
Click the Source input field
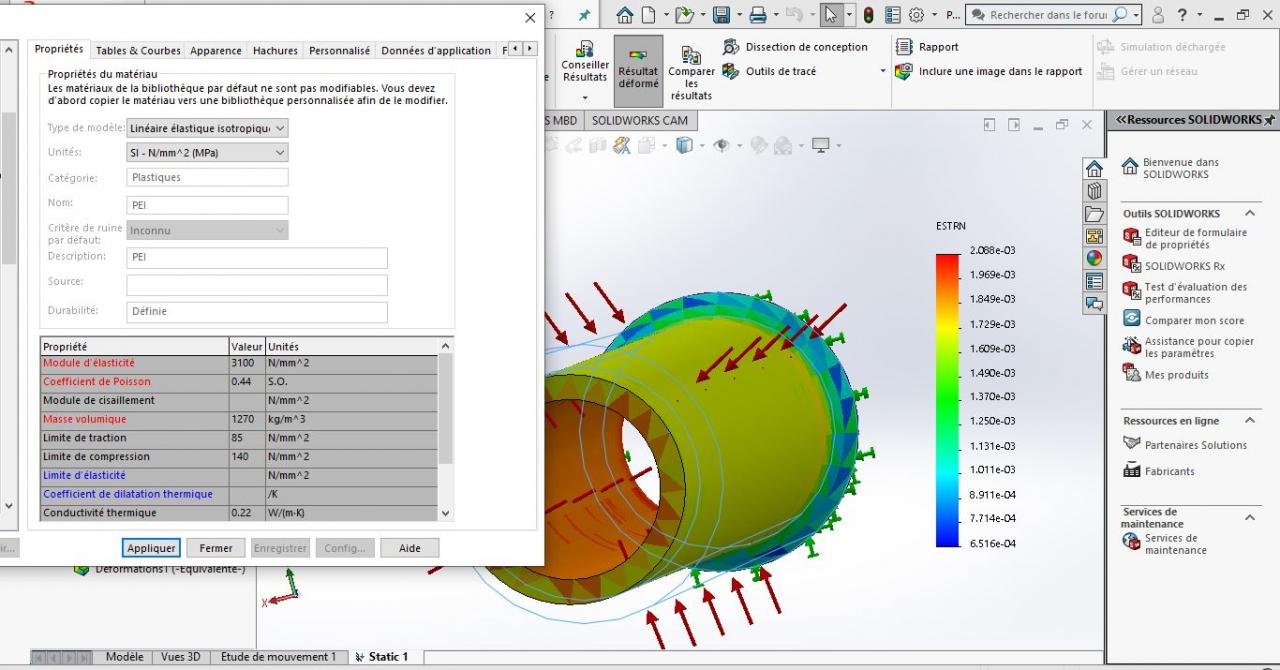point(257,285)
